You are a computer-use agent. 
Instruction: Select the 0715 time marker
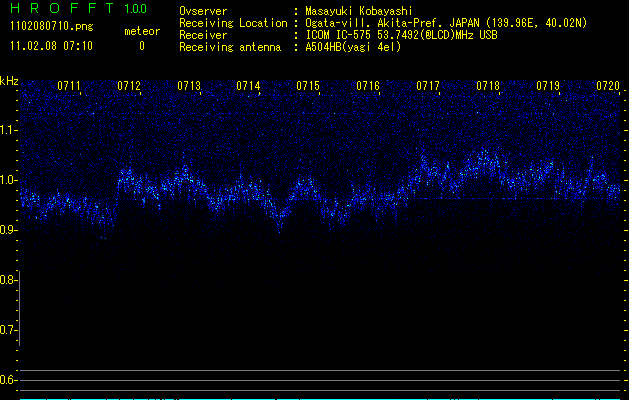point(308,87)
